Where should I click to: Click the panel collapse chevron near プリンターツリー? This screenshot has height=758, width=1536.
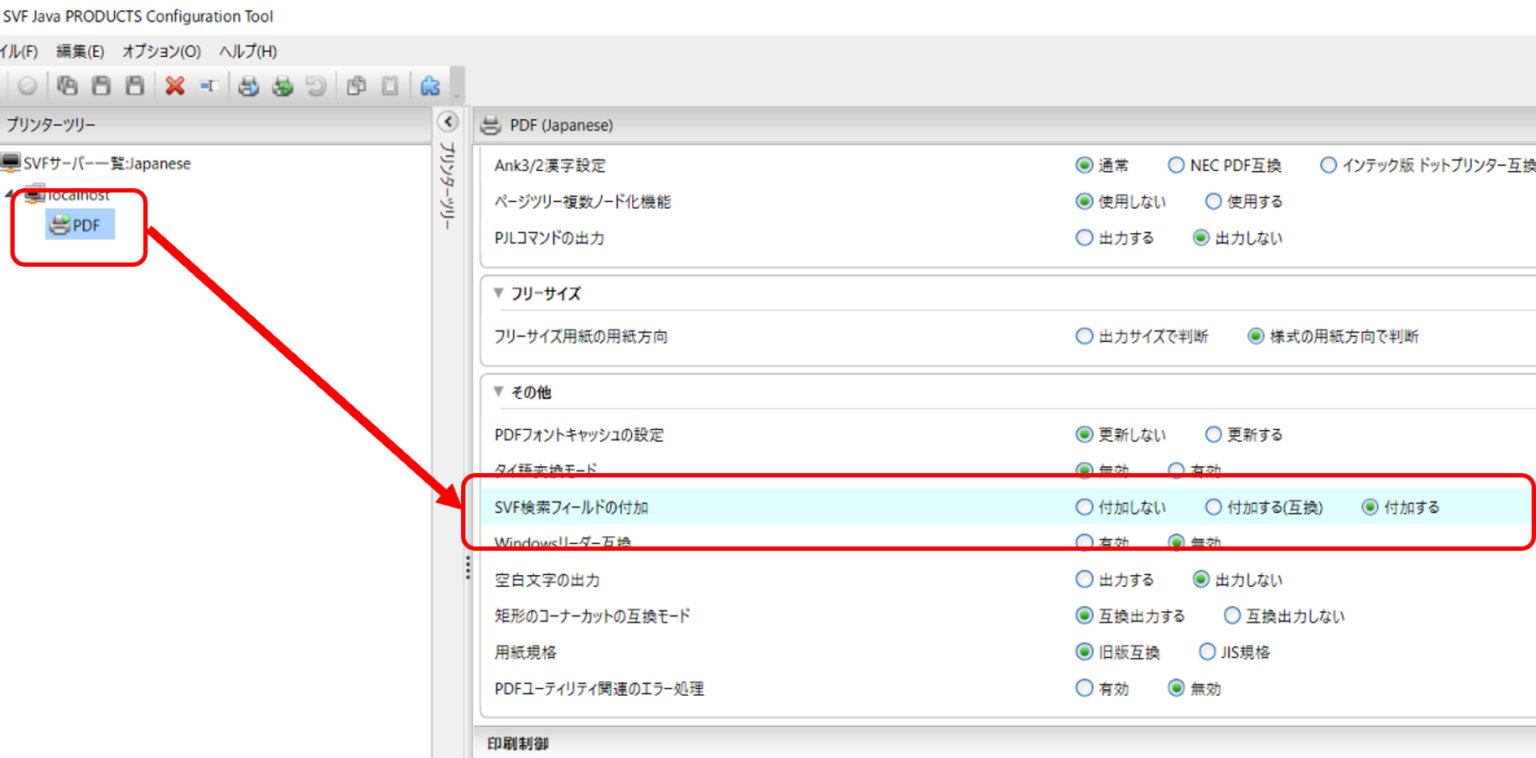point(449,122)
